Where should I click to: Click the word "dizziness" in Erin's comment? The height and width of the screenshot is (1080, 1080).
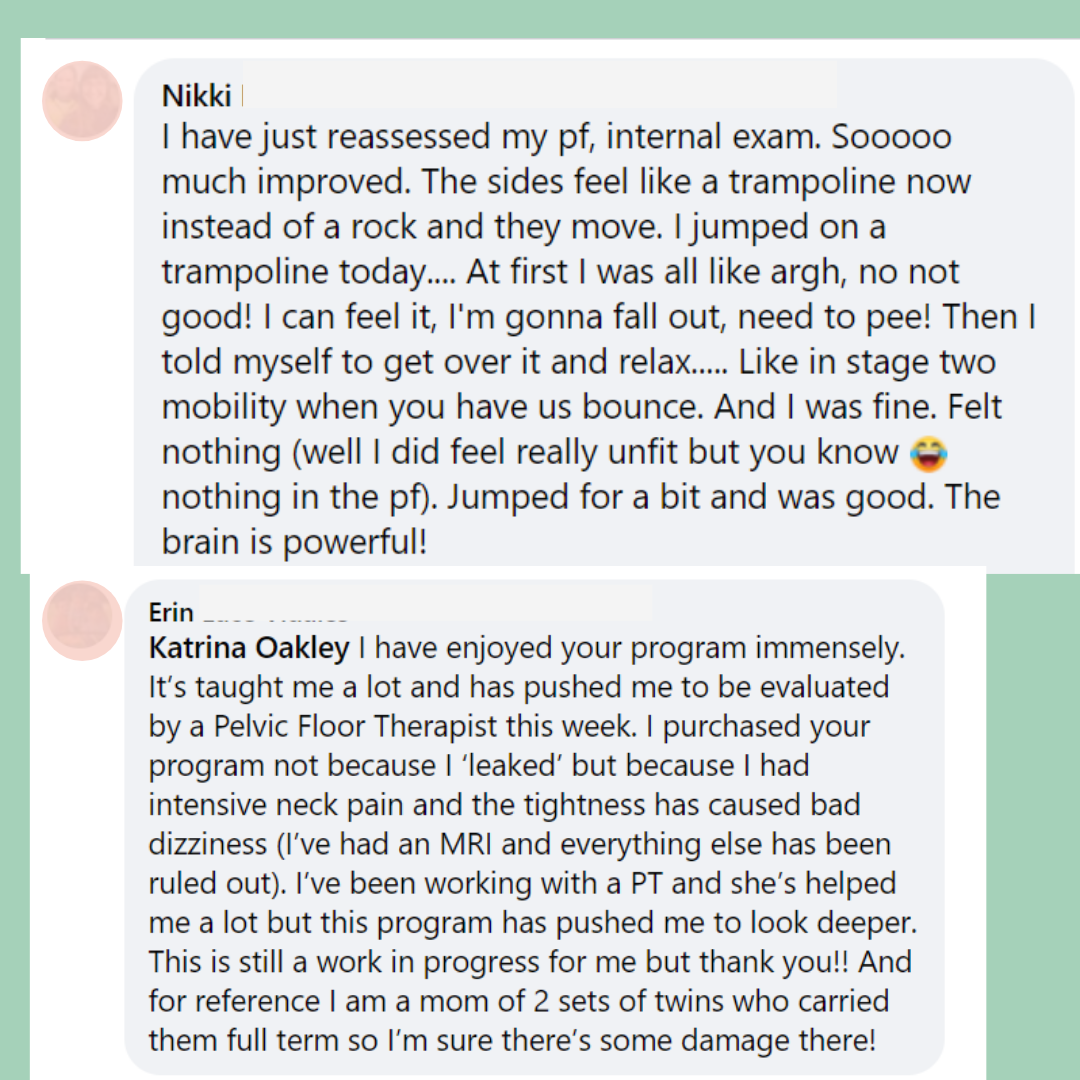[x=206, y=844]
